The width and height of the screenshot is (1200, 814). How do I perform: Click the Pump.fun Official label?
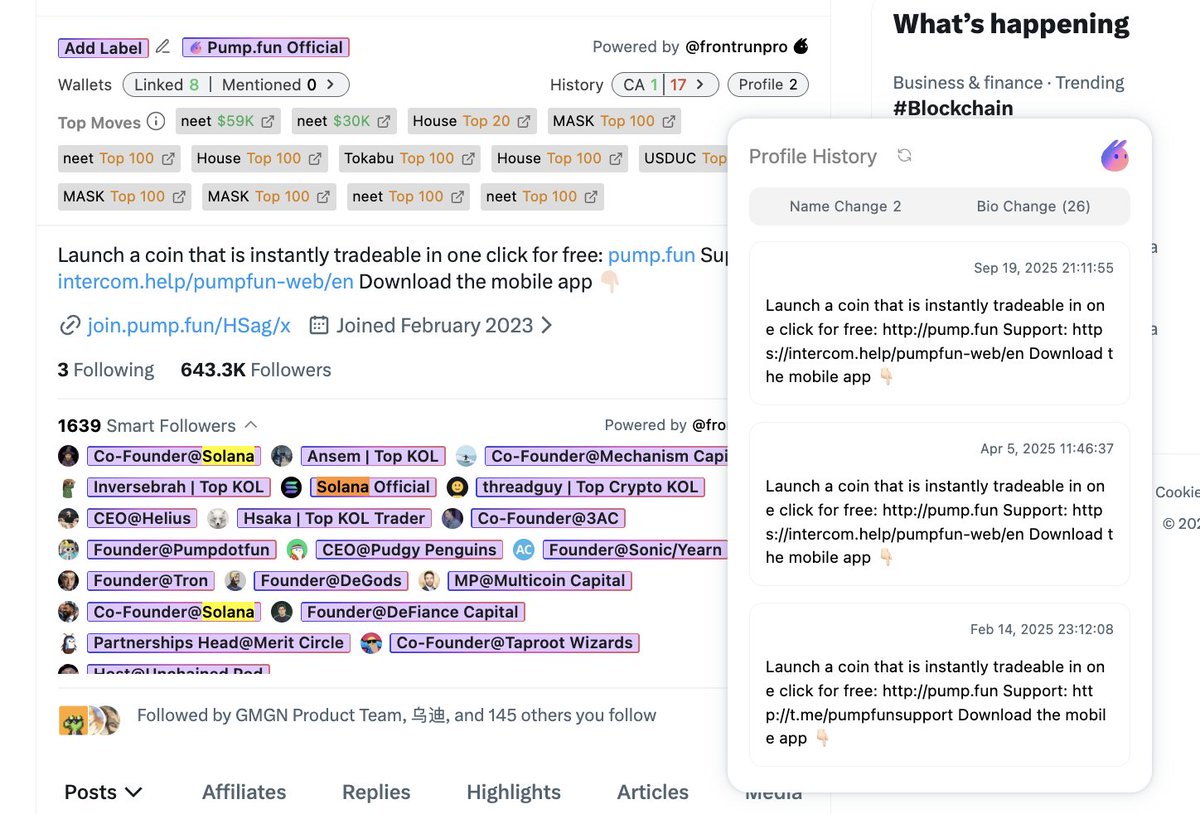click(266, 47)
